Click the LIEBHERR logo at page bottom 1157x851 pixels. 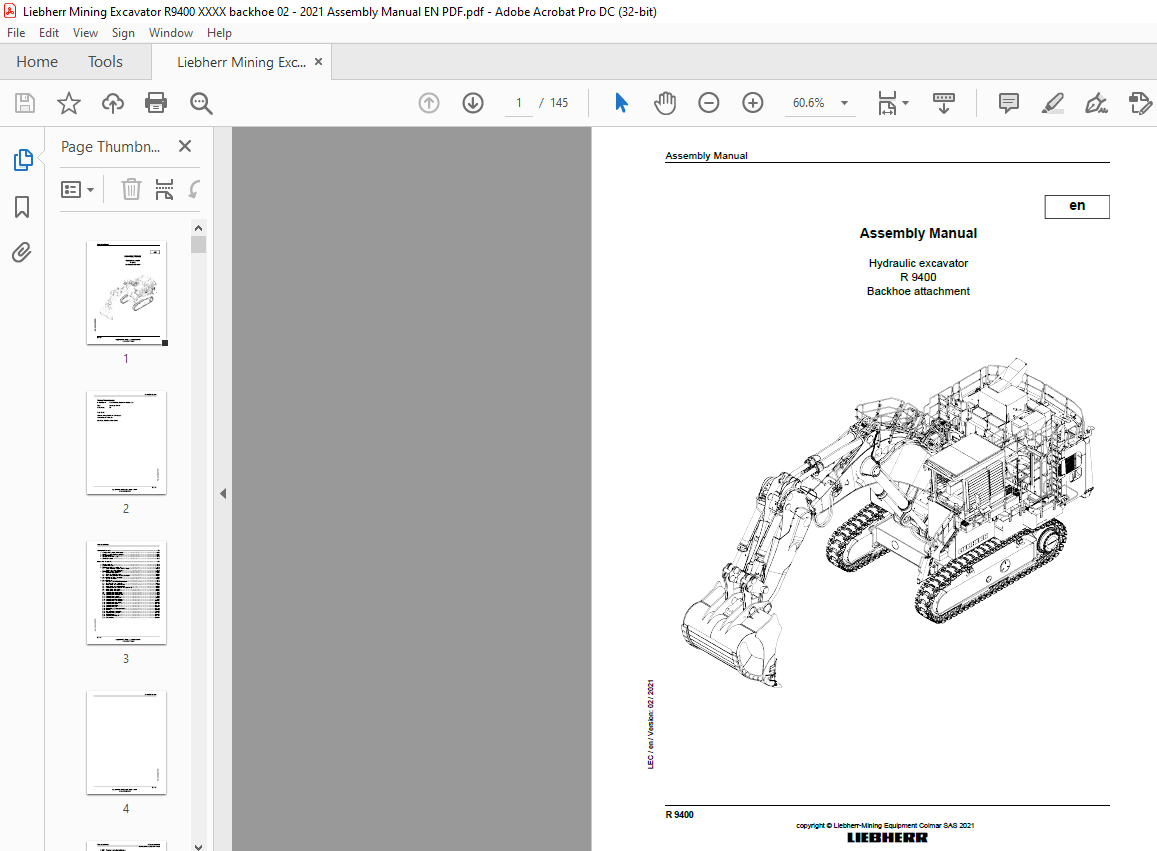coord(887,837)
